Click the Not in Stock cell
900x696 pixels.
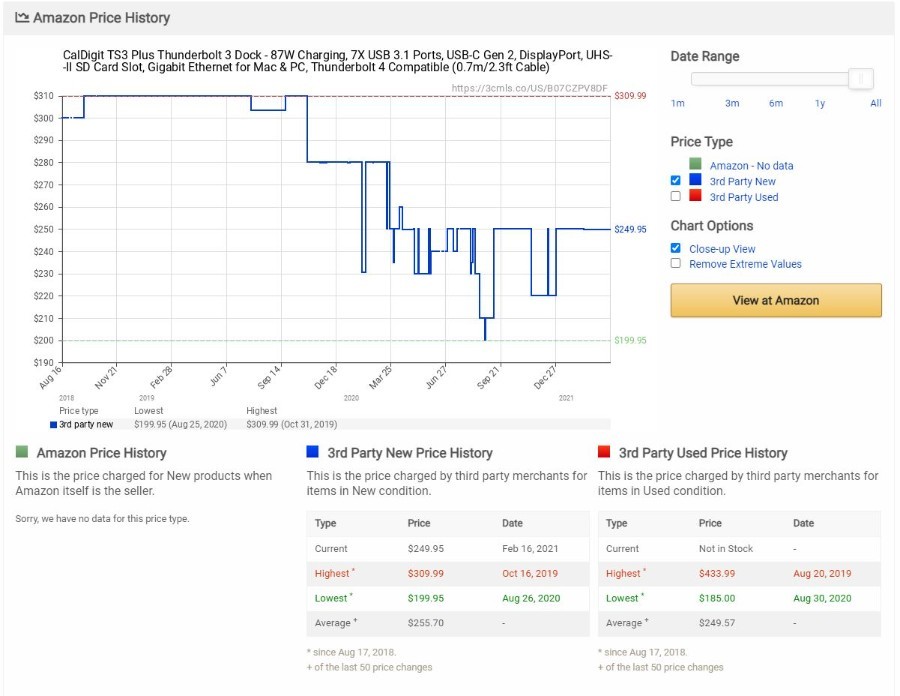pos(726,549)
